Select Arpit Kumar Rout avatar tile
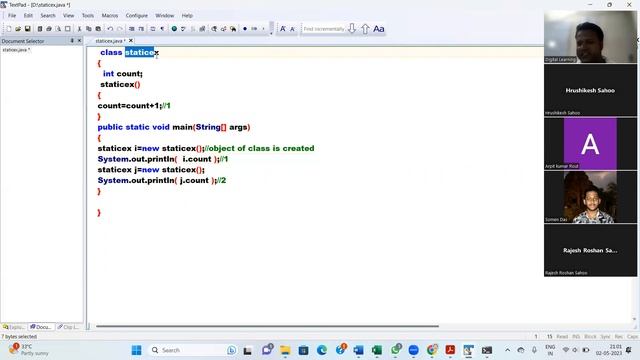Viewport: 640px width, 360px height. [x=590, y=144]
